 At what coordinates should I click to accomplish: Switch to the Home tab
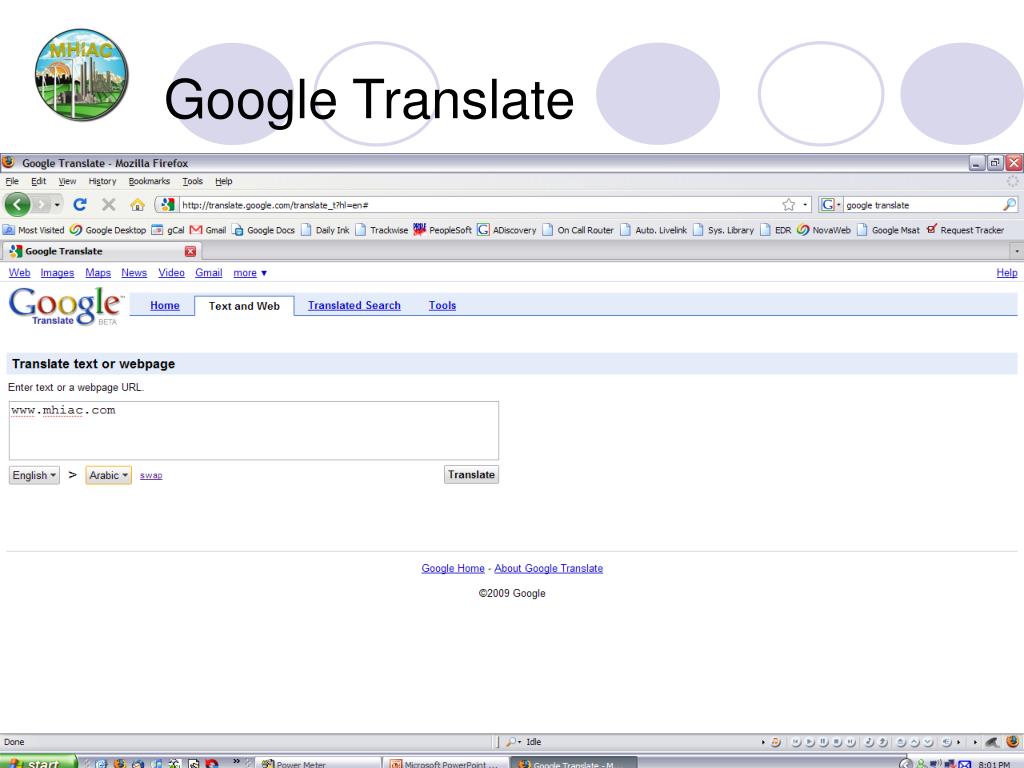coord(165,306)
